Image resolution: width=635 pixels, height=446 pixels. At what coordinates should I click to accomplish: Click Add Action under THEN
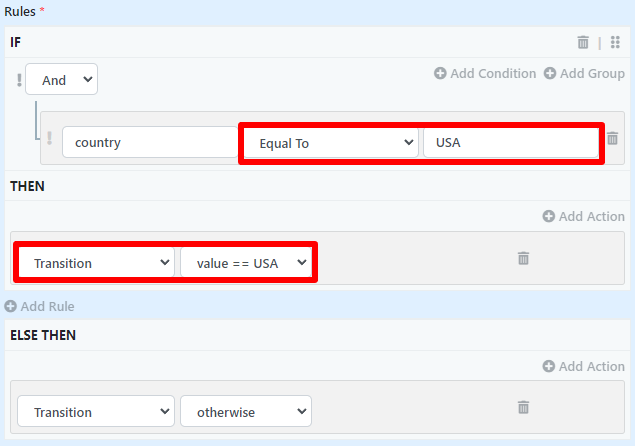(x=583, y=216)
